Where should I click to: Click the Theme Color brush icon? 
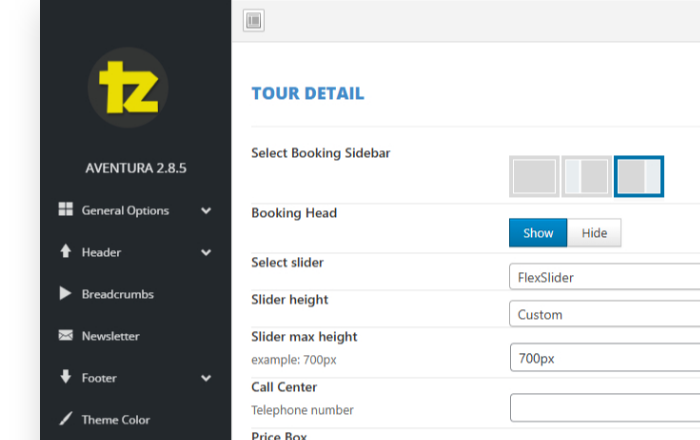click(66, 419)
